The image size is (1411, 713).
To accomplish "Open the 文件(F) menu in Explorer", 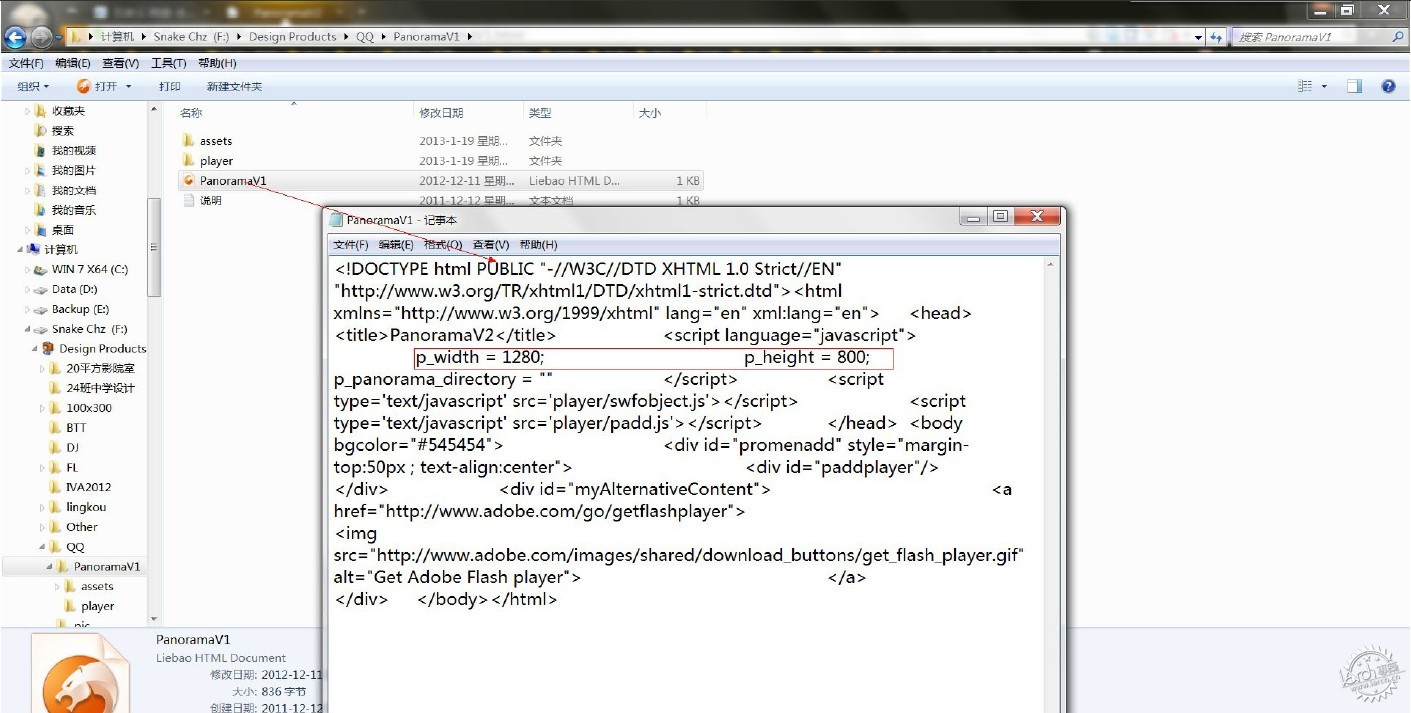I will (x=25, y=63).
